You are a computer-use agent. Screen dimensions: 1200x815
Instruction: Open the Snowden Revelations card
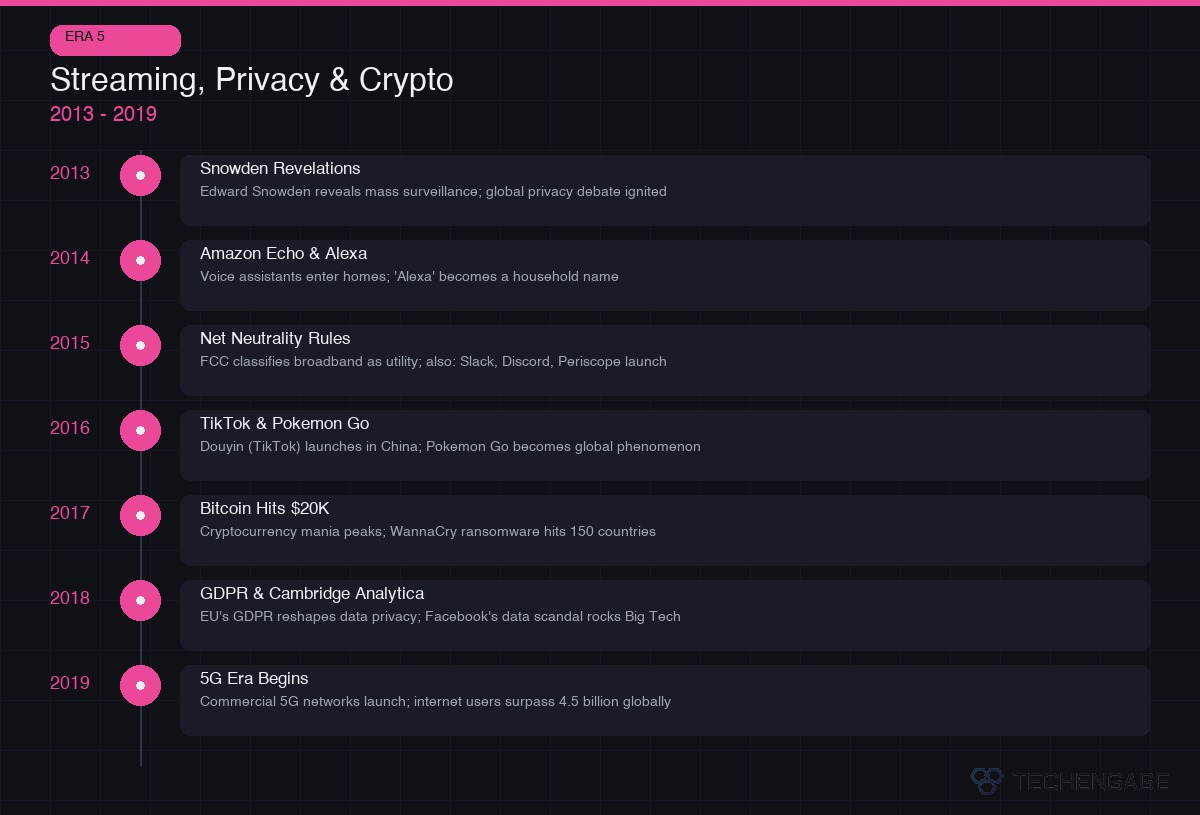[x=665, y=190]
